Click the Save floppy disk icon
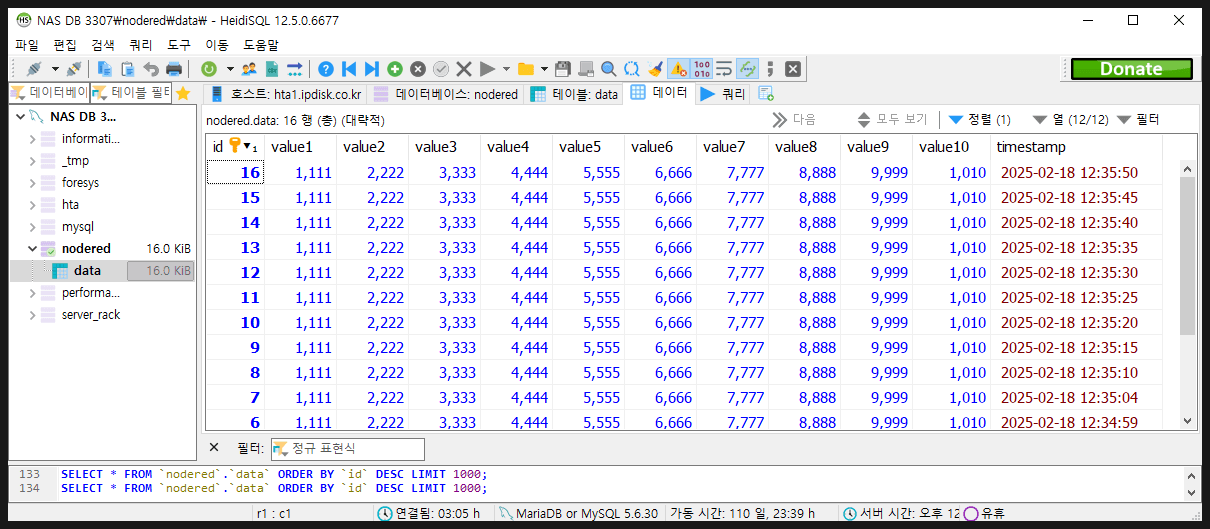The image size is (1210, 529). tap(563, 69)
